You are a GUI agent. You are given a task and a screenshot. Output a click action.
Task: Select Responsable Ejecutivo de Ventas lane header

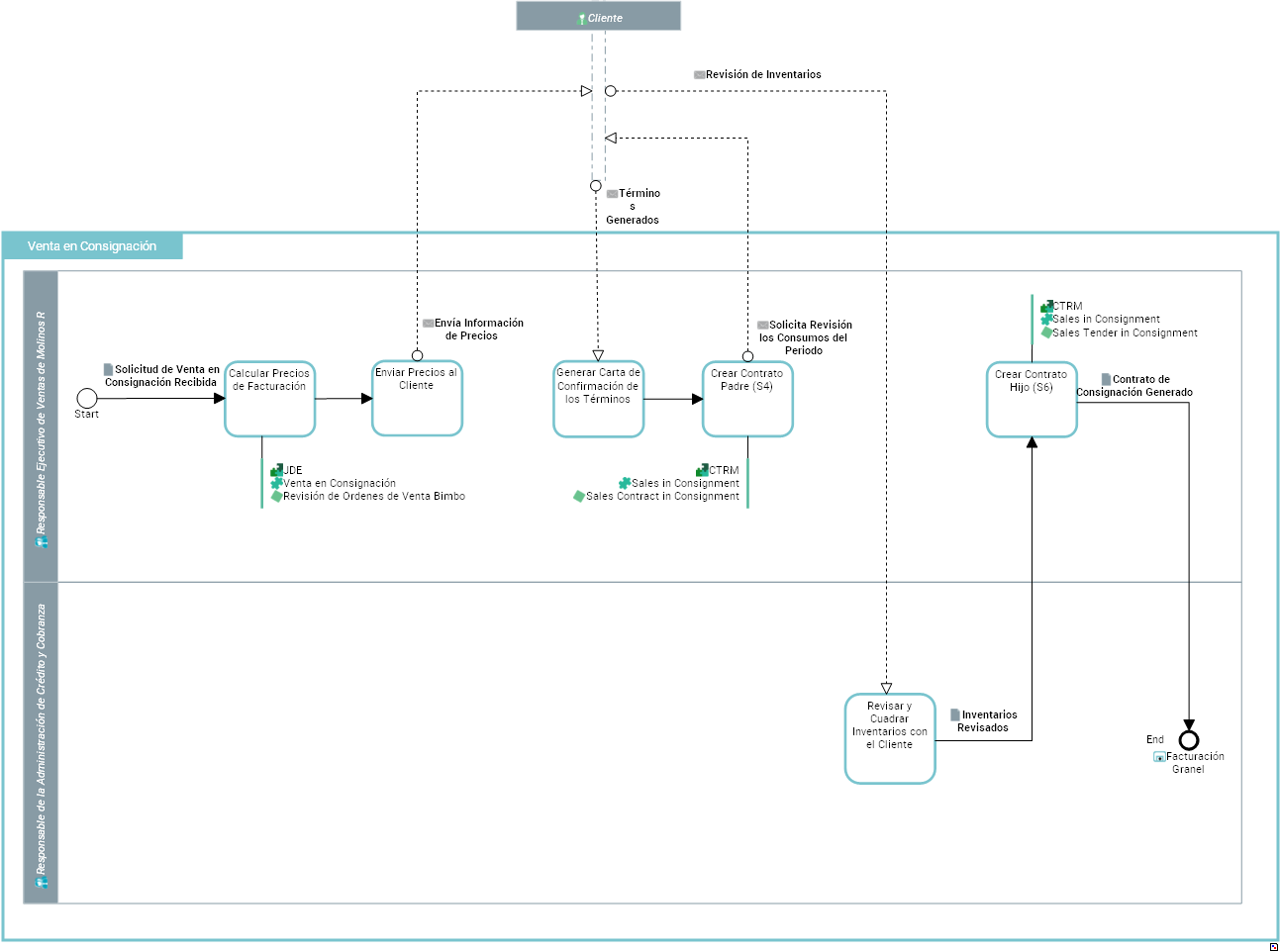pyautogui.click(x=42, y=427)
